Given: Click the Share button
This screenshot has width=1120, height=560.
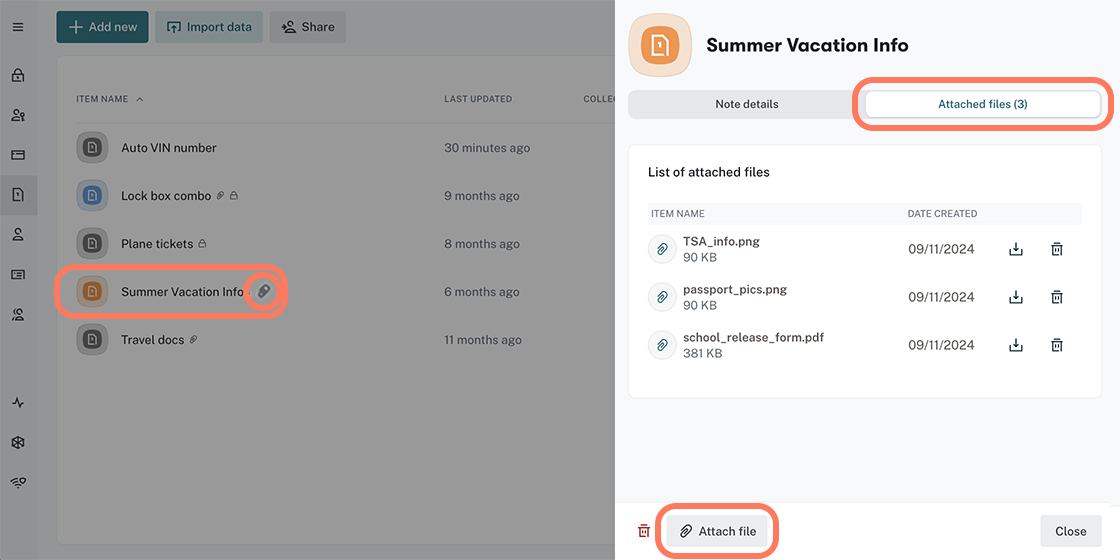Looking at the screenshot, I should pos(307,27).
